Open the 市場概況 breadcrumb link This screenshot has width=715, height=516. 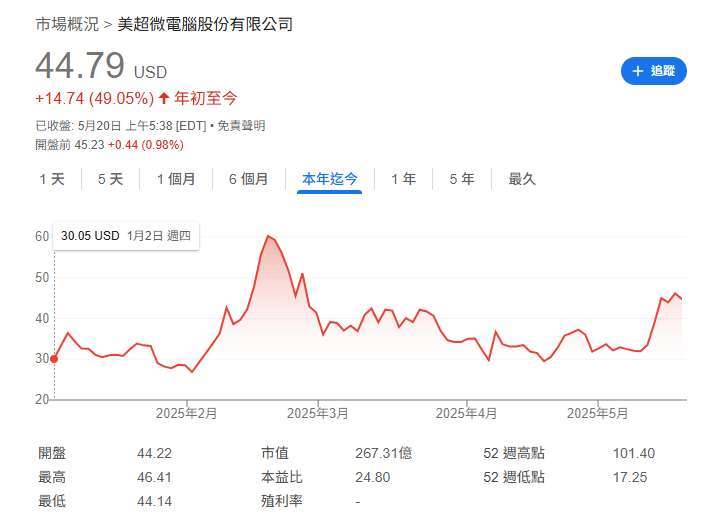point(67,24)
